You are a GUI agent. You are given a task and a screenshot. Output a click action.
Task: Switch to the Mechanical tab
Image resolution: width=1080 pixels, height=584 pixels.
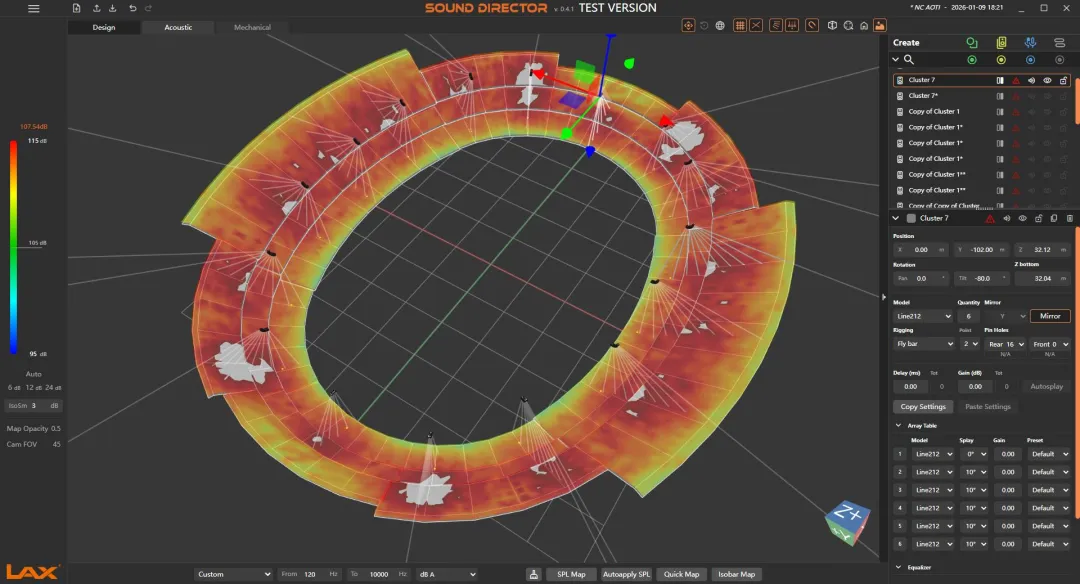click(x=252, y=27)
